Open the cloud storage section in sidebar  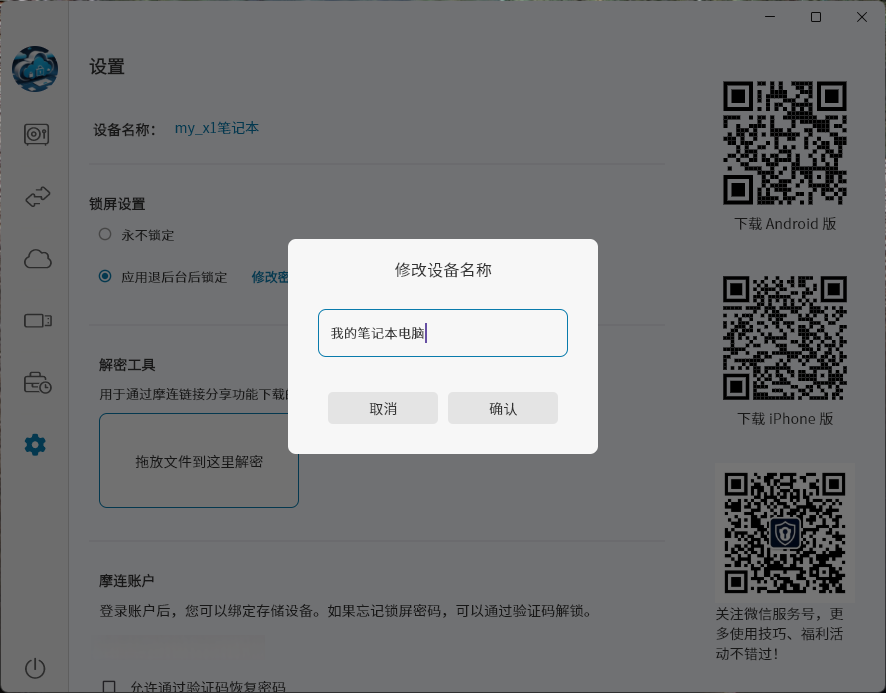coord(36,259)
